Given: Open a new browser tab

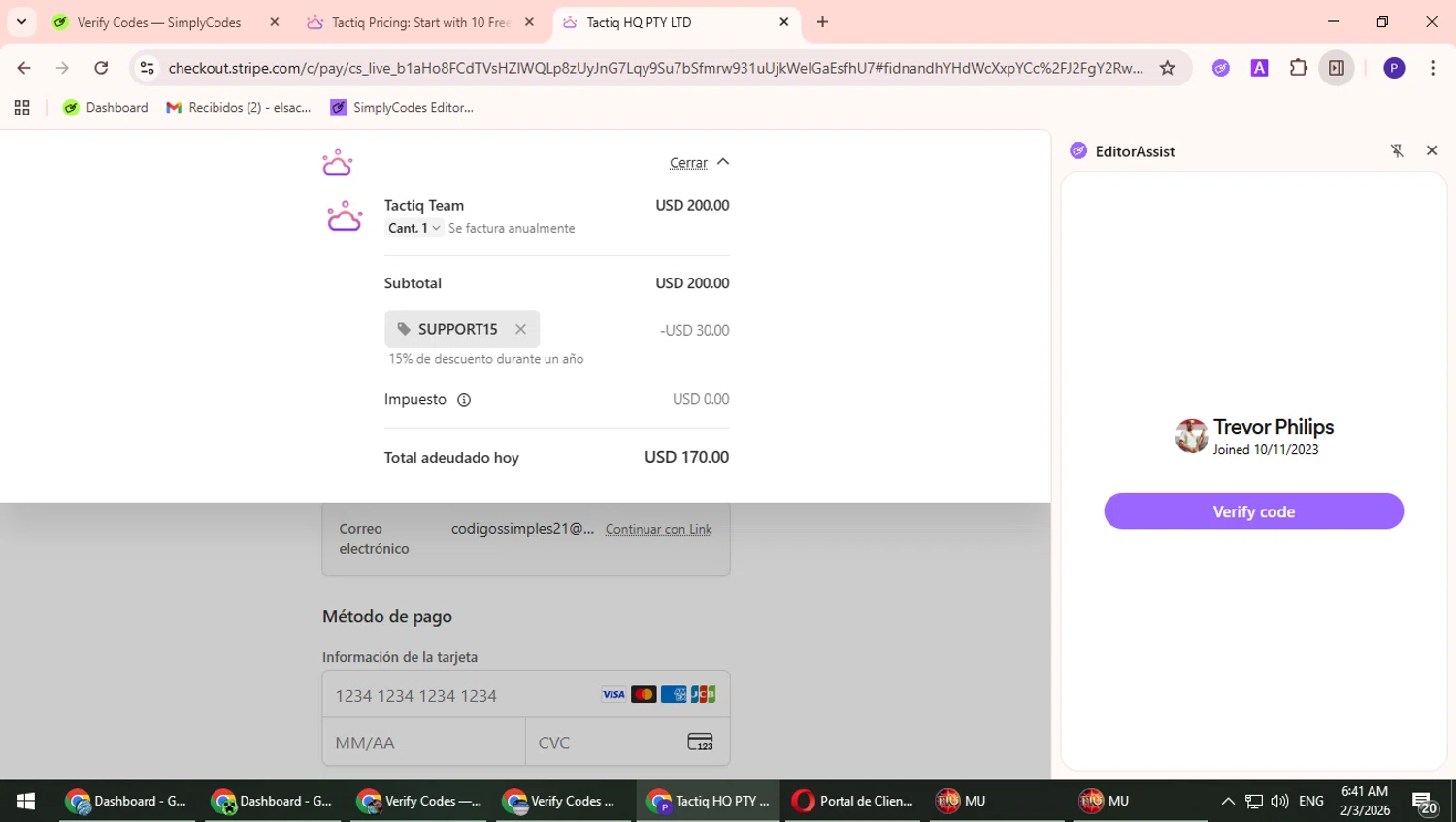Looking at the screenshot, I should [x=822, y=22].
